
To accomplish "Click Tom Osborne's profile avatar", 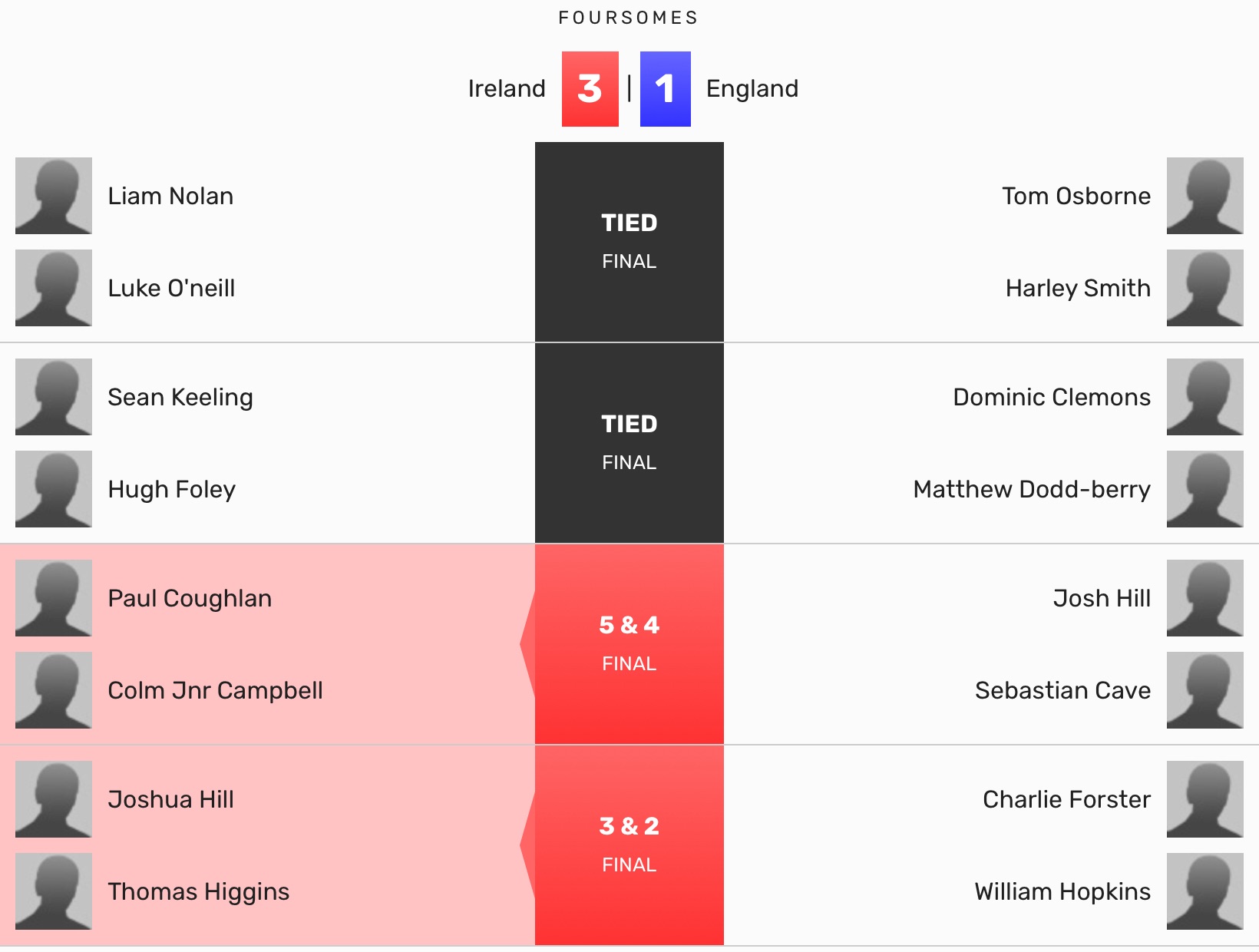I will [x=1204, y=196].
